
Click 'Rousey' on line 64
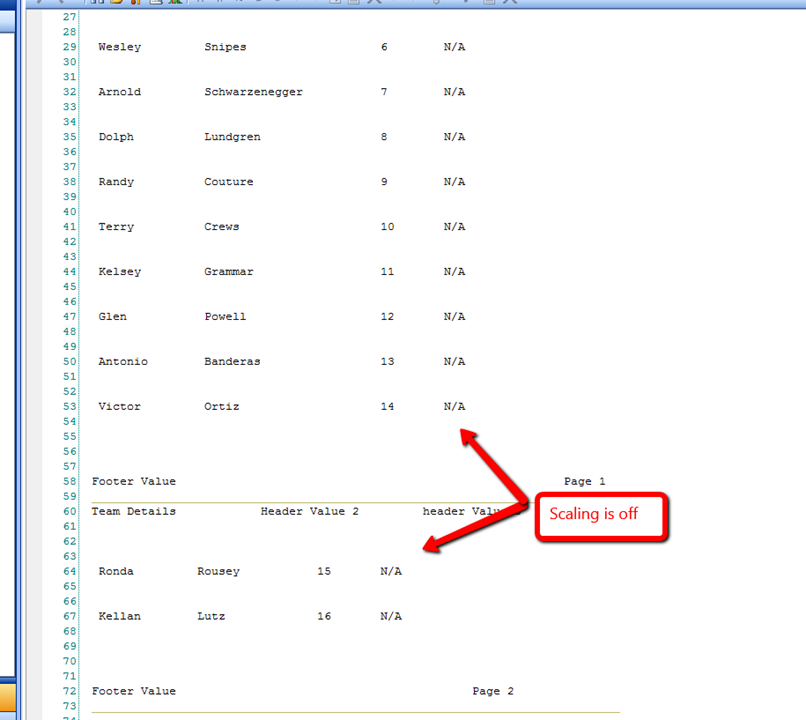tap(218, 572)
